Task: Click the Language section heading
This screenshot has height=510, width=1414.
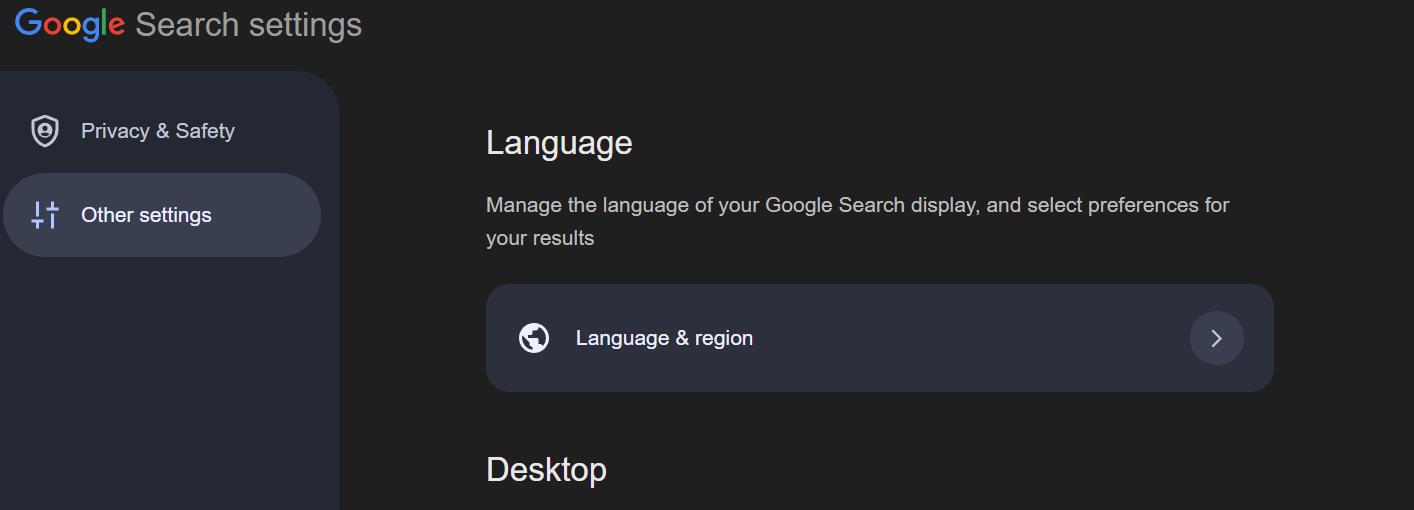Action: pyautogui.click(x=559, y=143)
